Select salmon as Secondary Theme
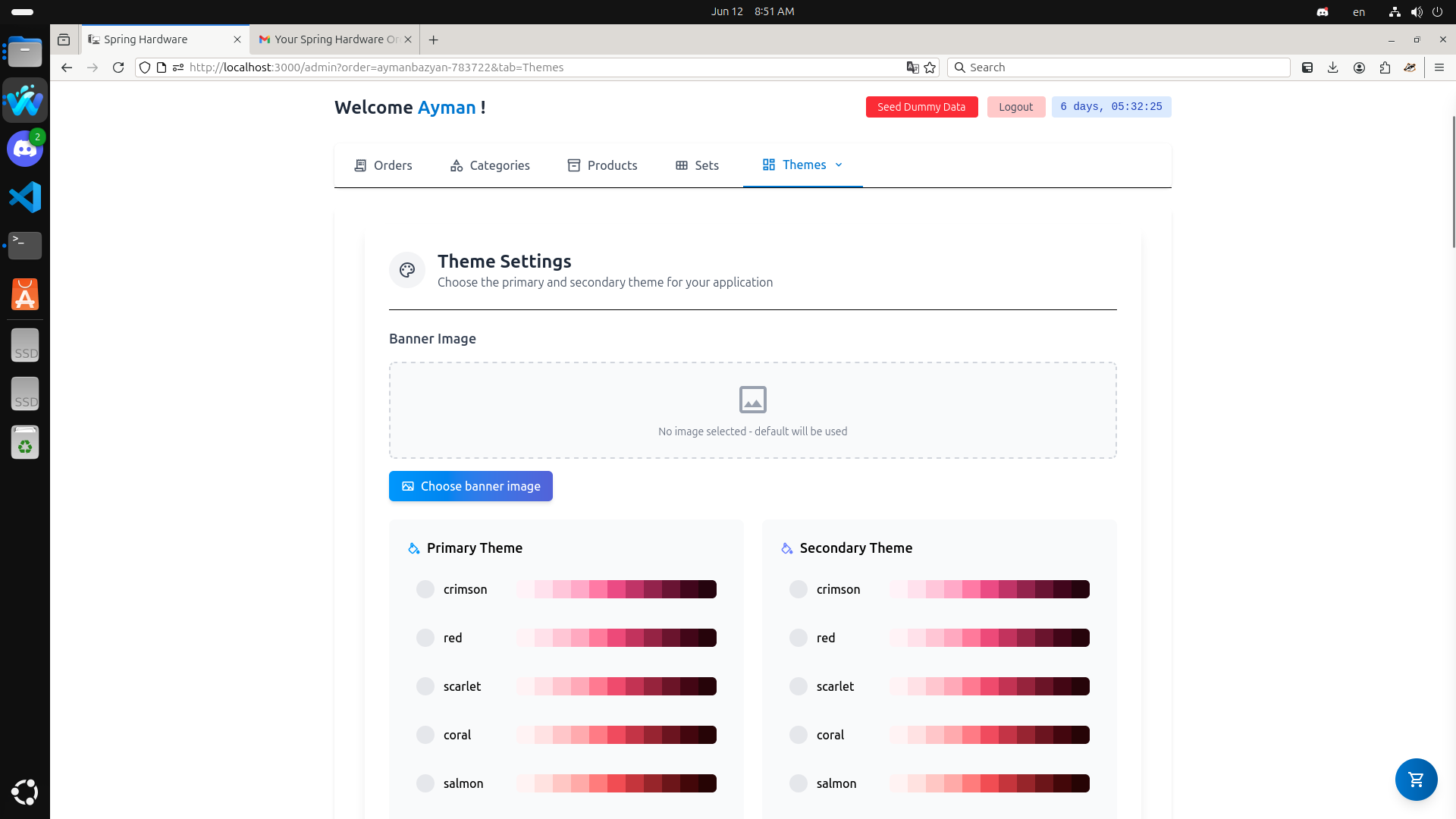Viewport: 1456px width, 819px height. pyautogui.click(x=799, y=783)
